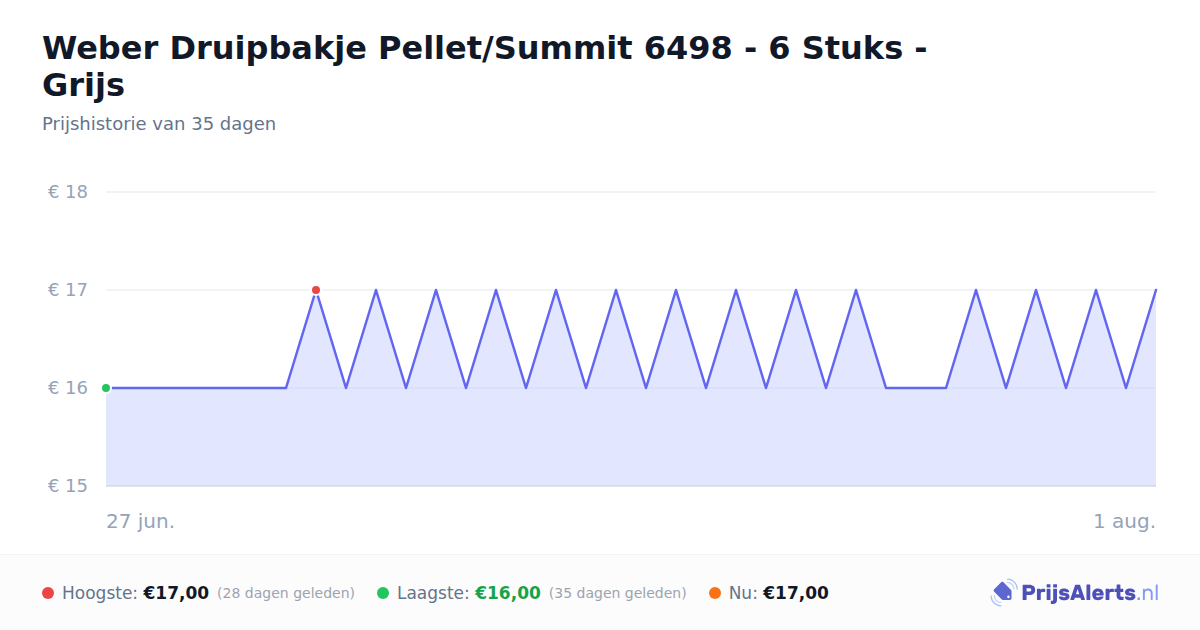Click the Weber Druipbakje product title

point(485,66)
